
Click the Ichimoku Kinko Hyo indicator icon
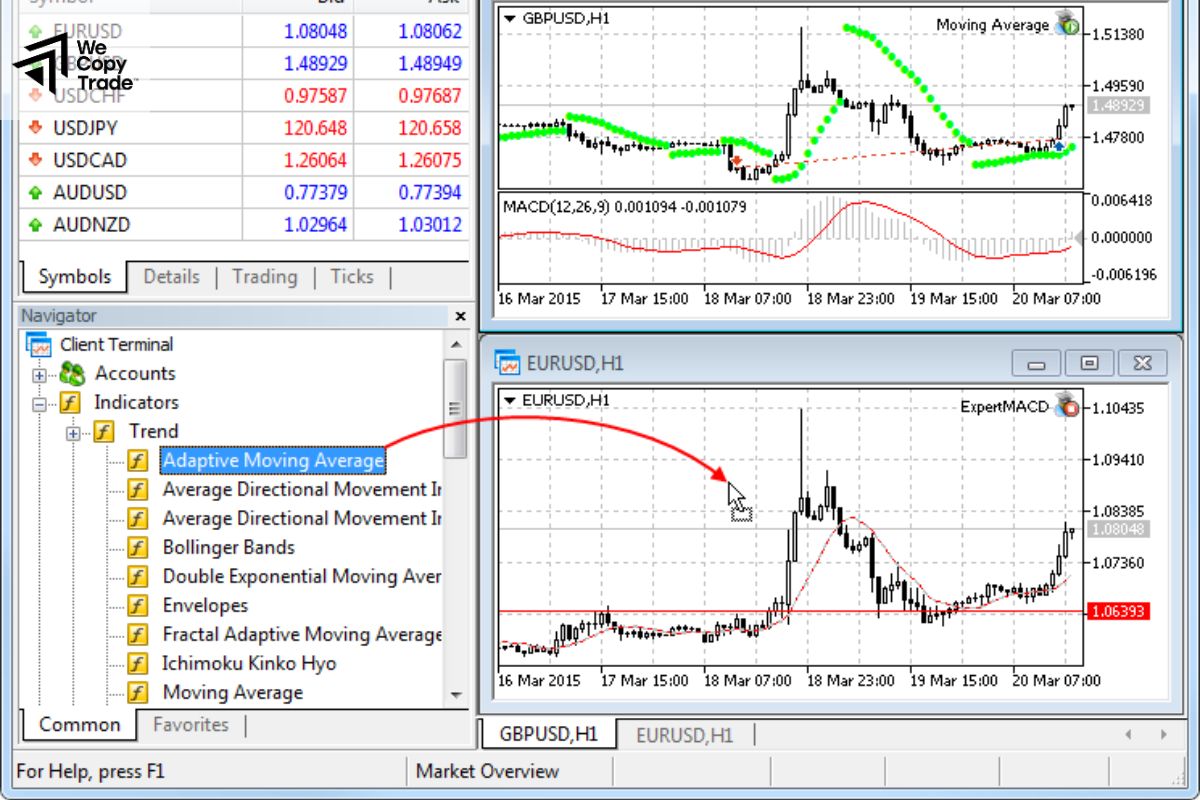(x=136, y=663)
